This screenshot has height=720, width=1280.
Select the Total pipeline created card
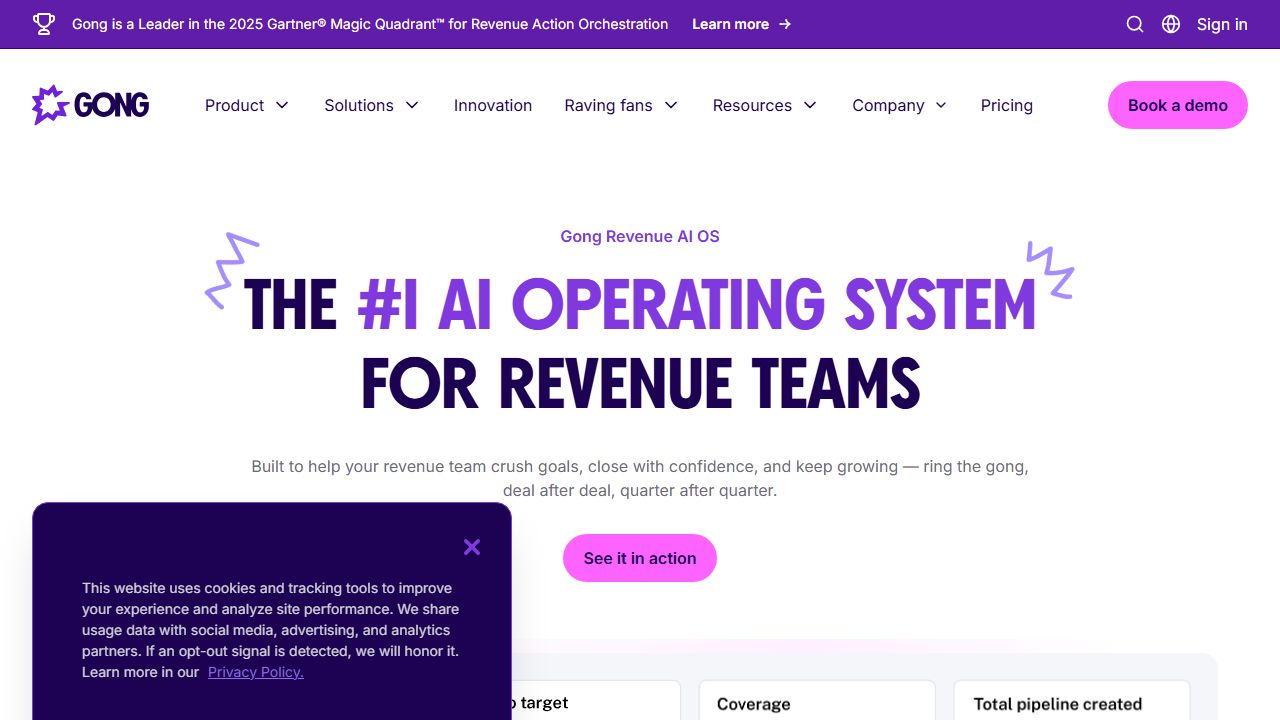pyautogui.click(x=1071, y=700)
